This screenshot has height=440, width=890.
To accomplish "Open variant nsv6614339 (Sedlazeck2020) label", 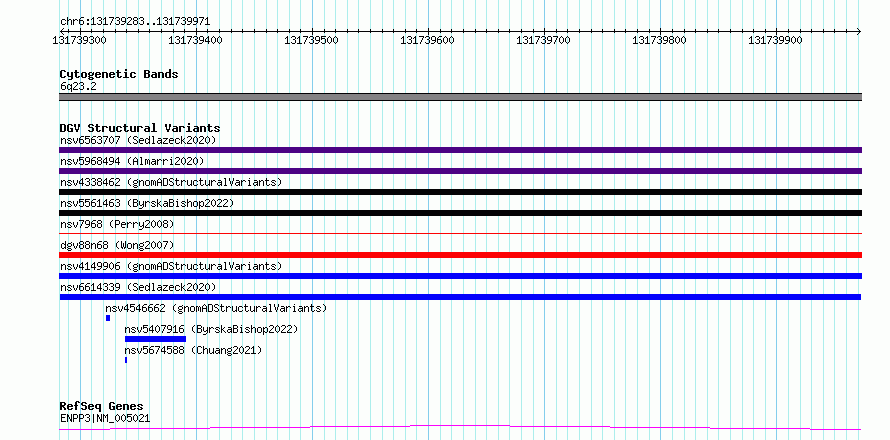I will 138,287.
